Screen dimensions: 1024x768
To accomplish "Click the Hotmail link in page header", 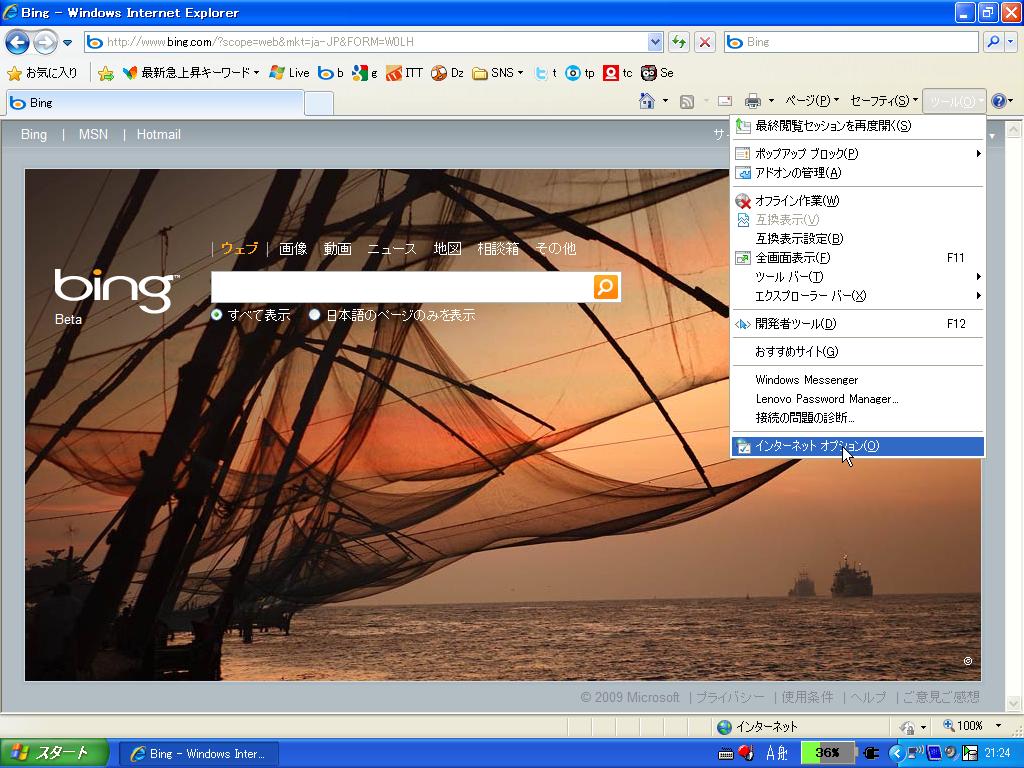I will point(158,135).
